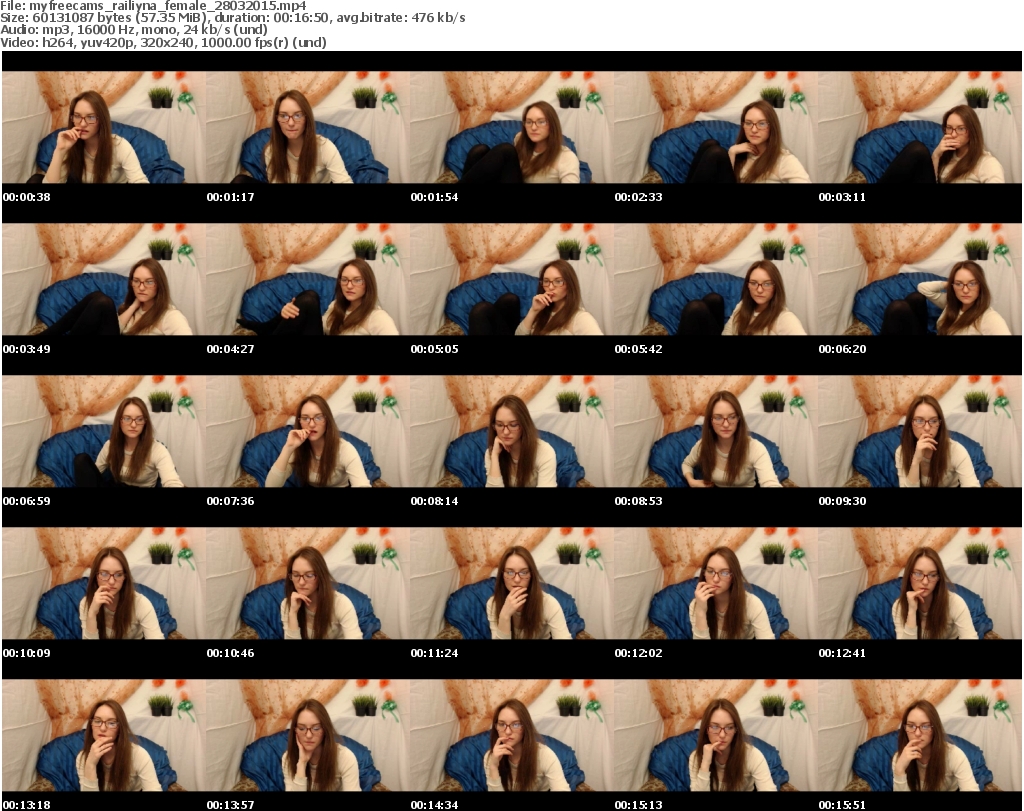The image size is (1024, 811).
Task: Click the bottom-row timestamp 00:15:13
Action: pos(638,805)
